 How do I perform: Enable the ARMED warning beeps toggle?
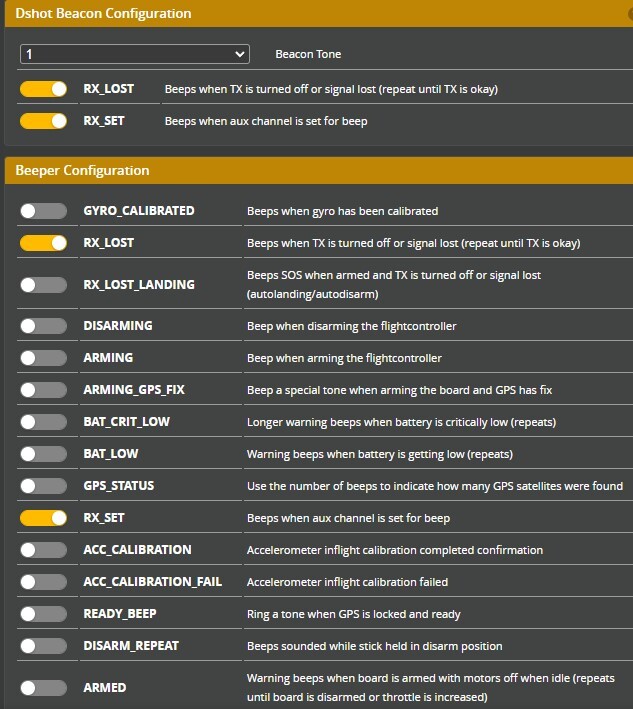(43, 688)
